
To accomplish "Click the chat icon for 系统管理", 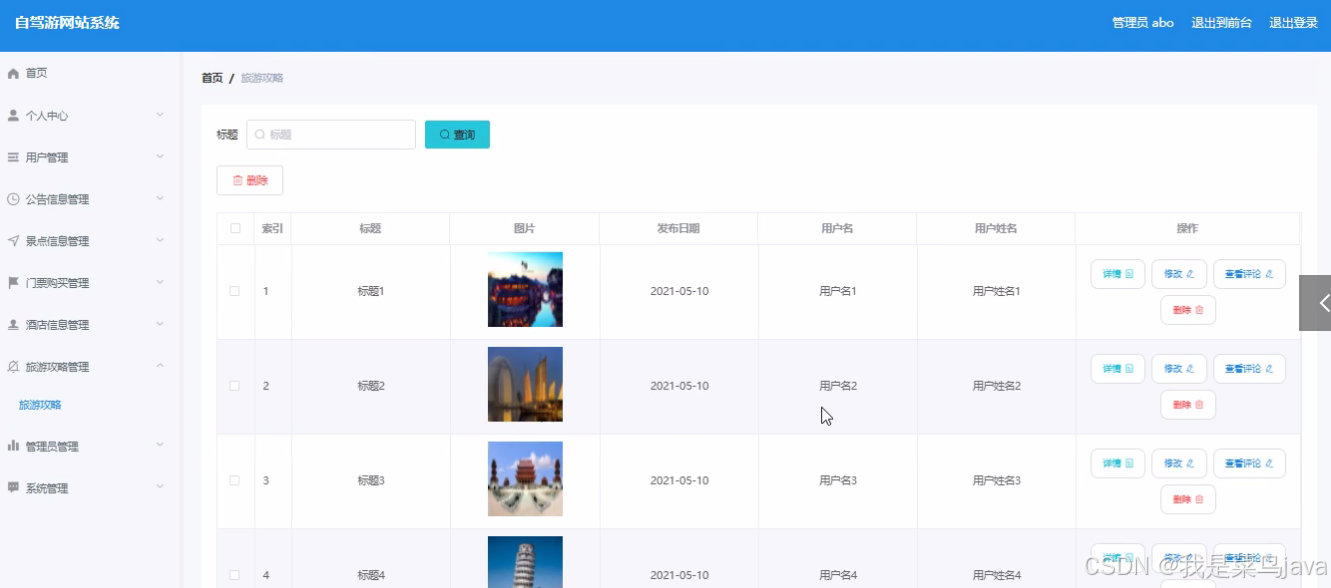I will (x=14, y=488).
